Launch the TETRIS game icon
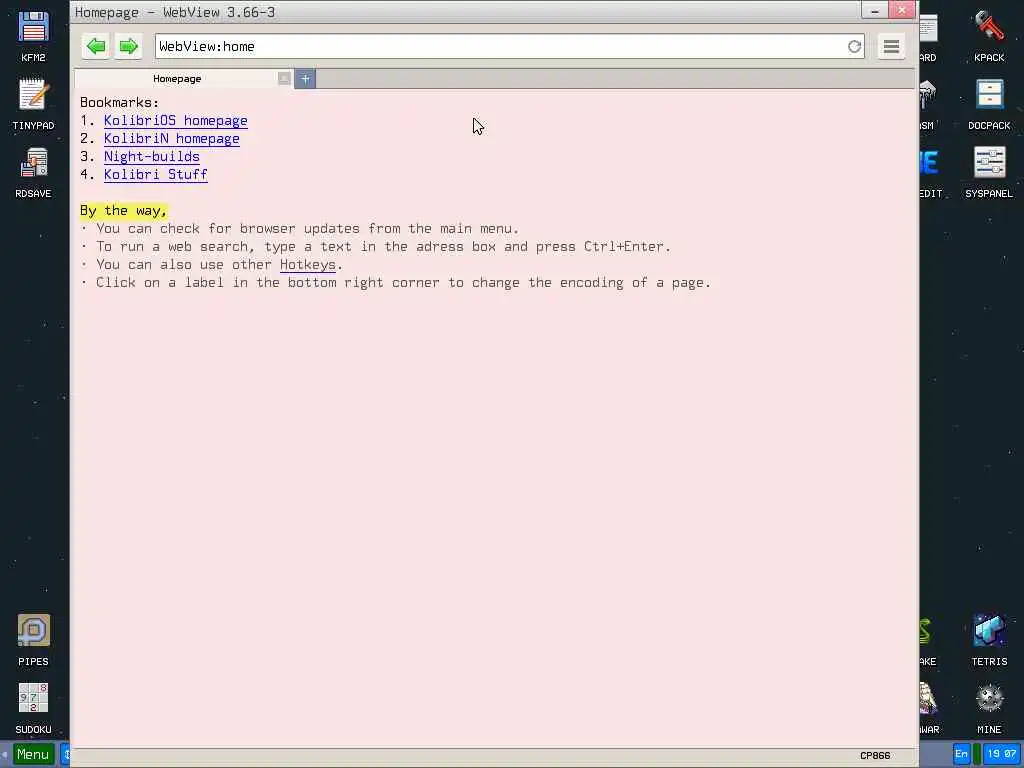Screen dimensions: 1024x768 click(x=989, y=640)
